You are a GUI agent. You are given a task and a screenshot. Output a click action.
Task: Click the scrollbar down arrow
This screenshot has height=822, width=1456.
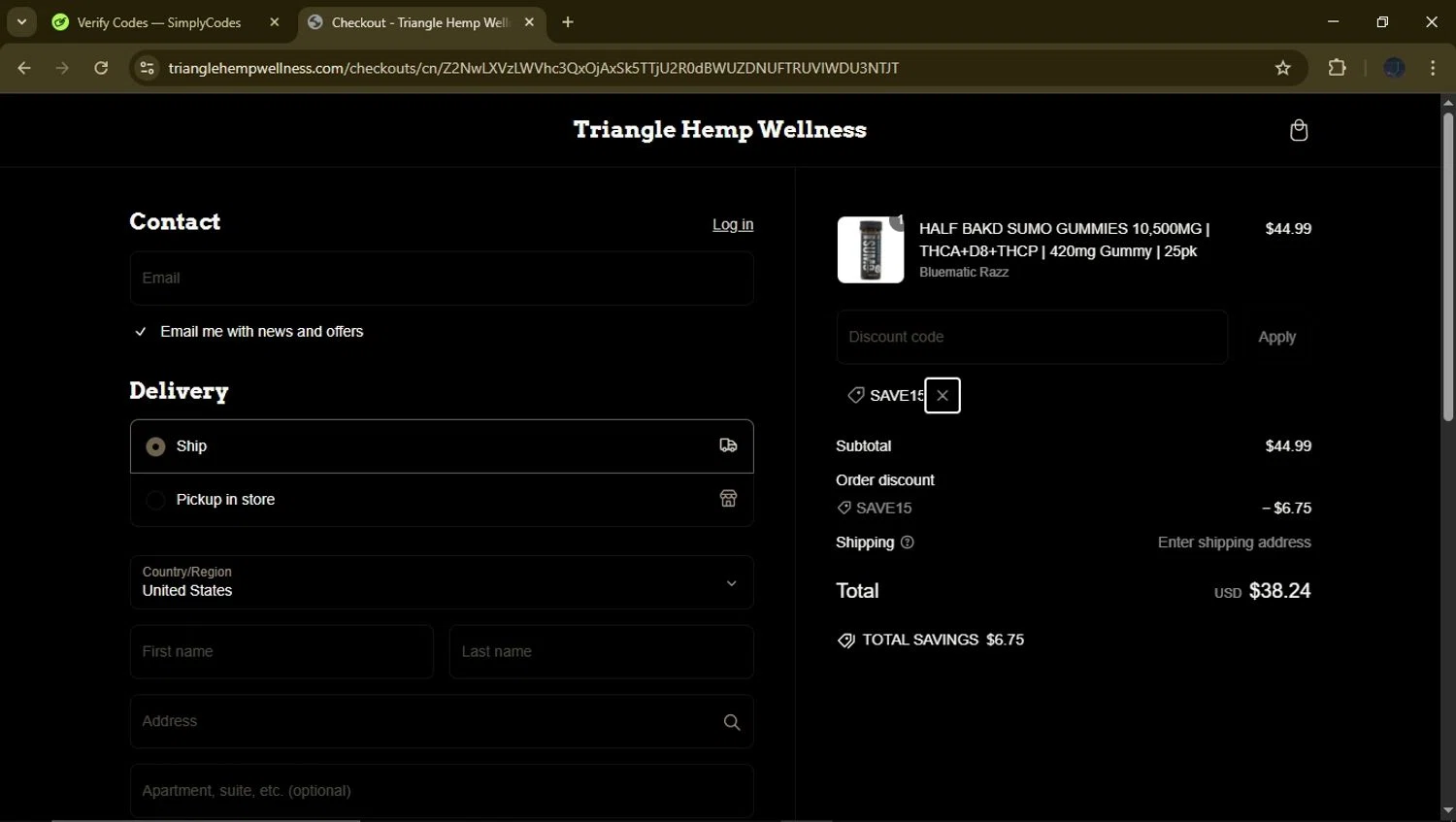tap(1447, 810)
